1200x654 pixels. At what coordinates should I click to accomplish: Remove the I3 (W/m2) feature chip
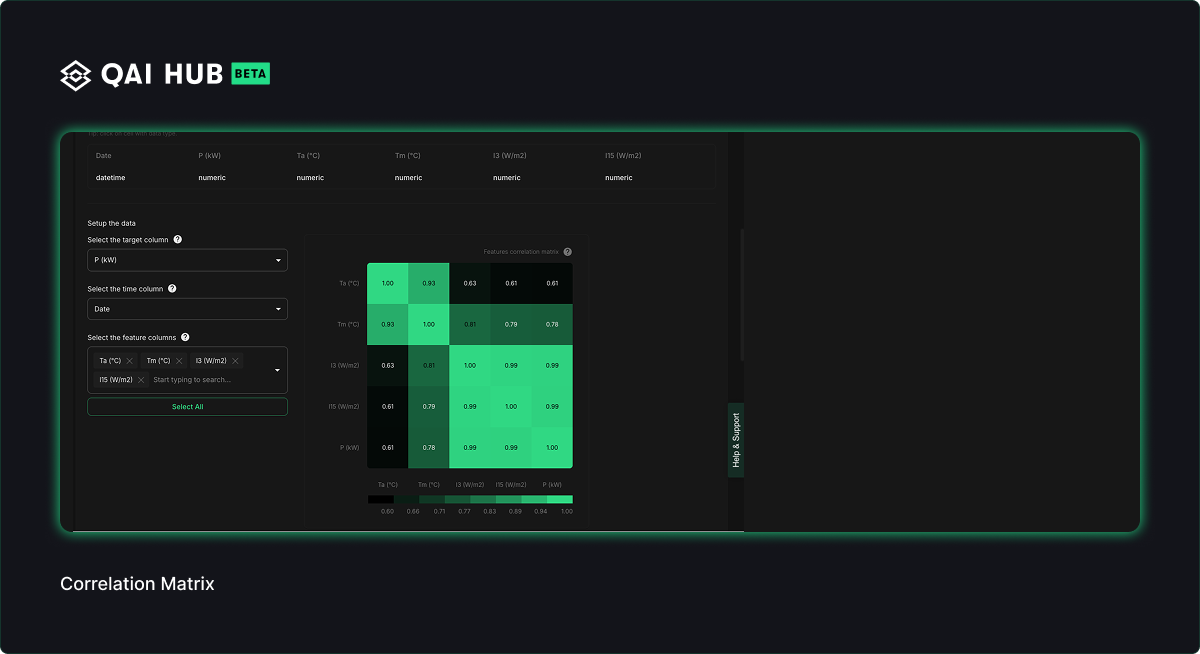tap(236, 361)
